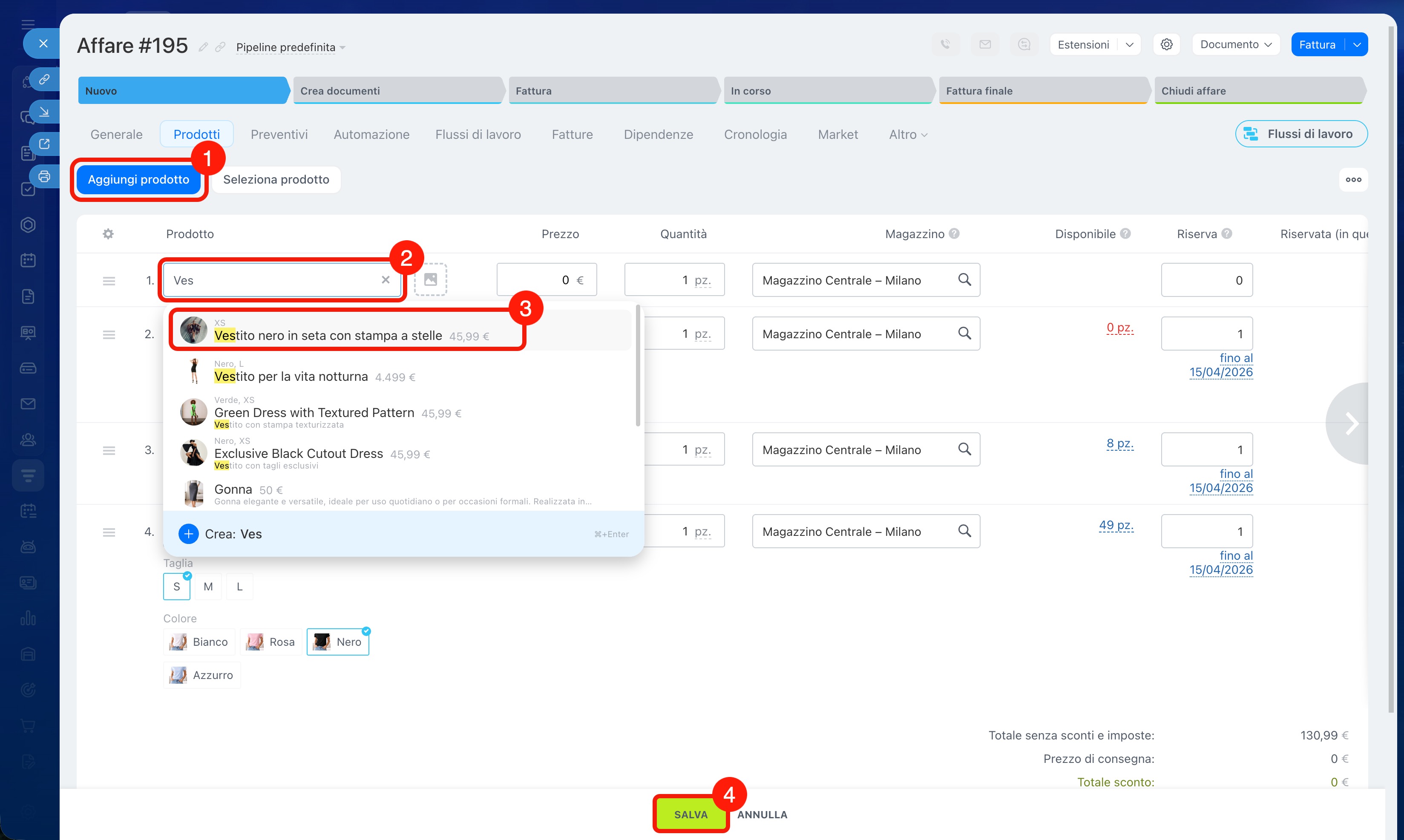Select the Bianco color variant
Screen dimensions: 1404x840
pos(199,642)
